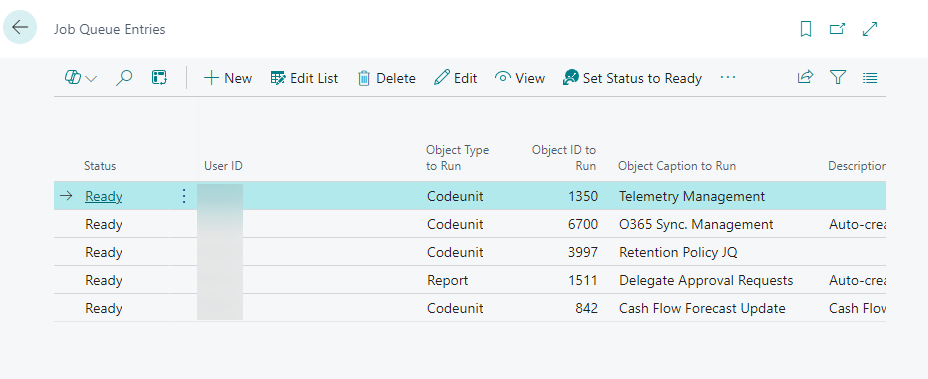
Task: Click Ready status in Cash Flow row
Action: (x=104, y=308)
